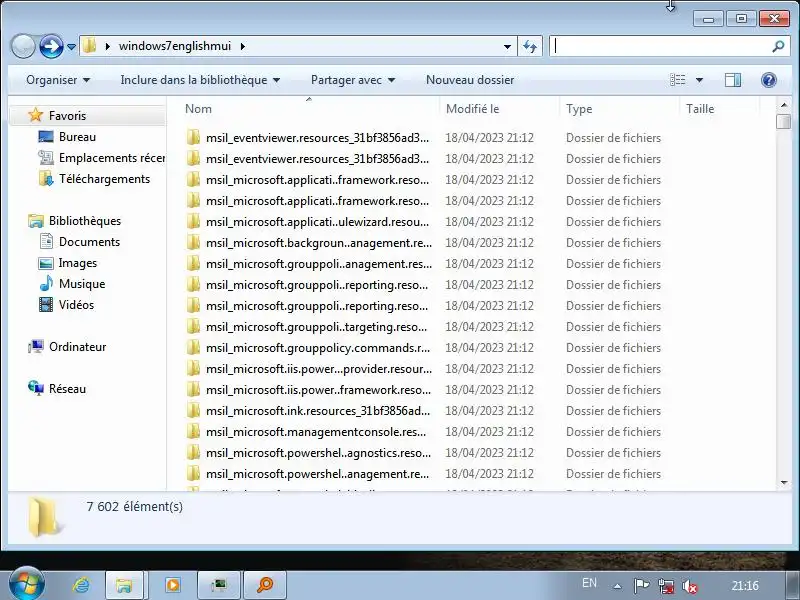Toggle the preview pane button
The height and width of the screenshot is (600, 800).
pos(733,80)
